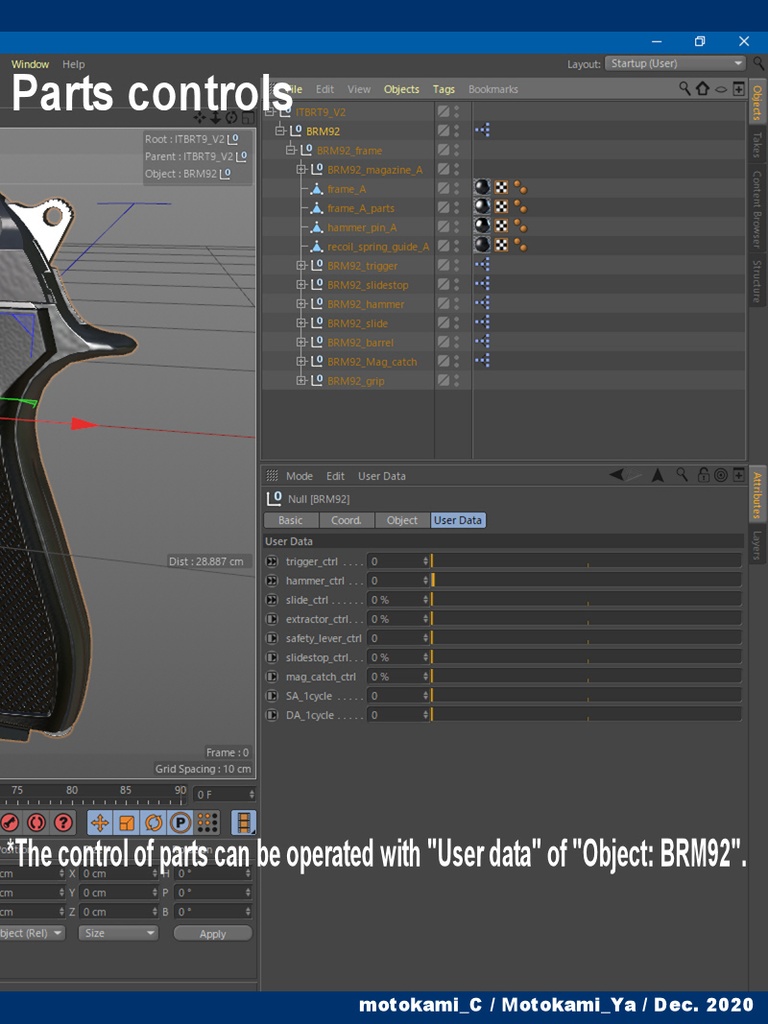This screenshot has width=768, height=1024.
Task: Select the Phong tag on hammer_pin_A
Action: 520,226
